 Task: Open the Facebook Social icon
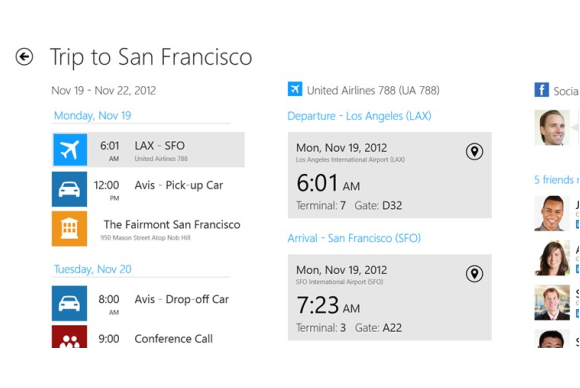pos(542,90)
